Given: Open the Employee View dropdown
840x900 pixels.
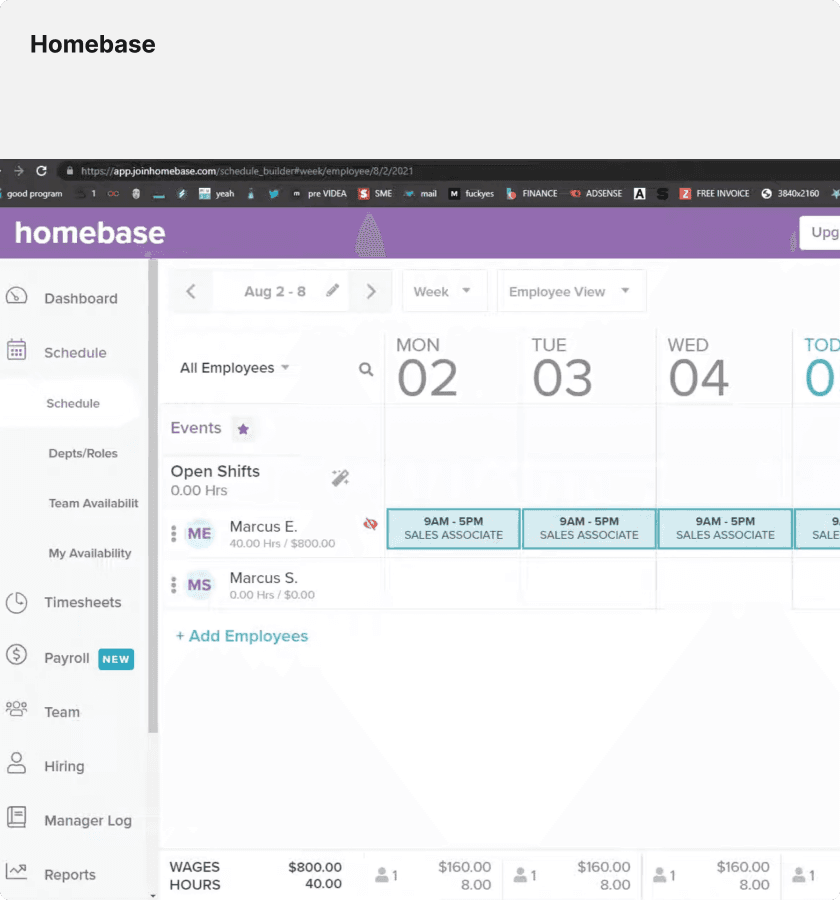Looking at the screenshot, I should point(571,291).
